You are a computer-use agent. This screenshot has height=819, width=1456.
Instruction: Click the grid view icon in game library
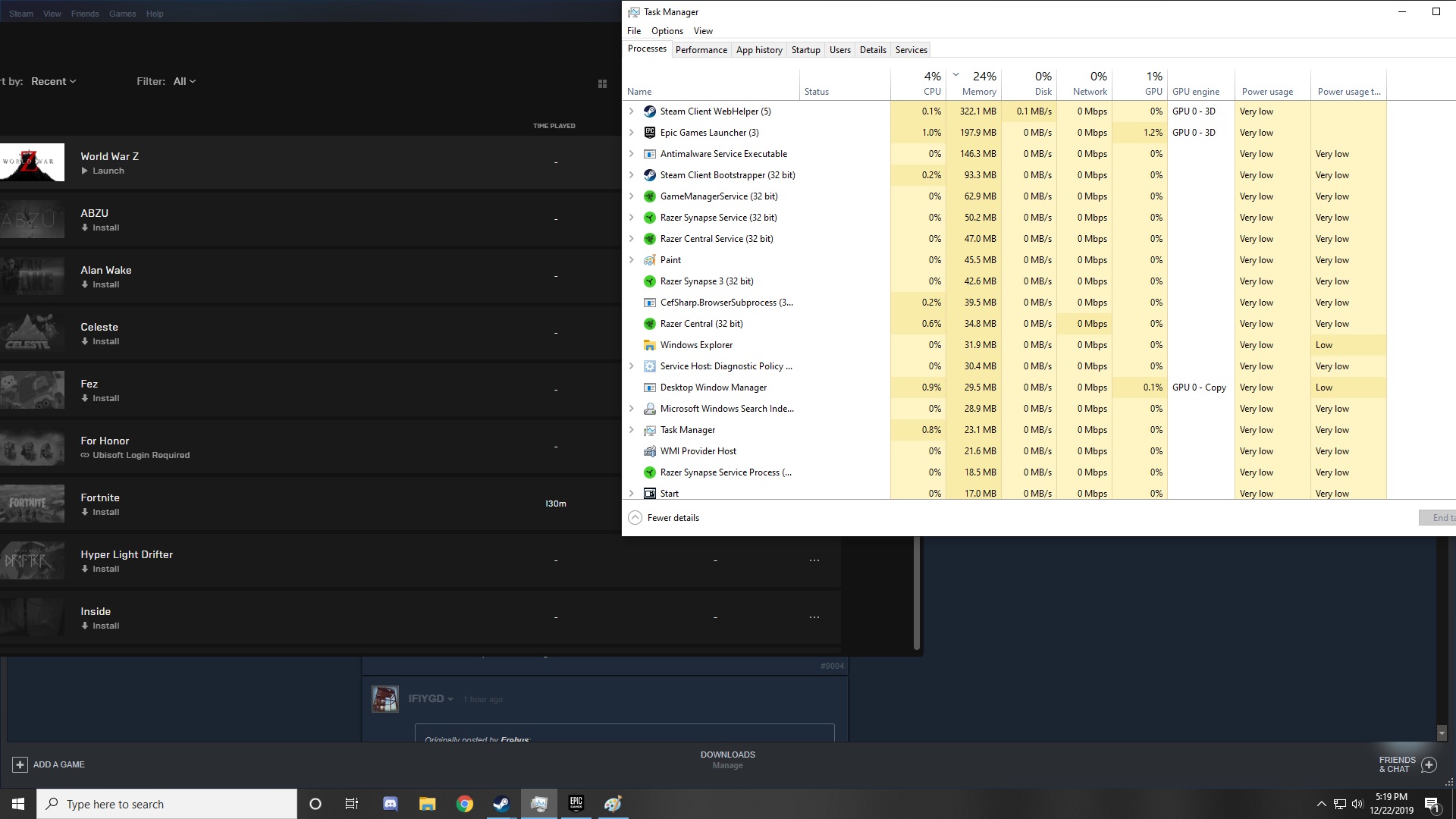(x=602, y=84)
